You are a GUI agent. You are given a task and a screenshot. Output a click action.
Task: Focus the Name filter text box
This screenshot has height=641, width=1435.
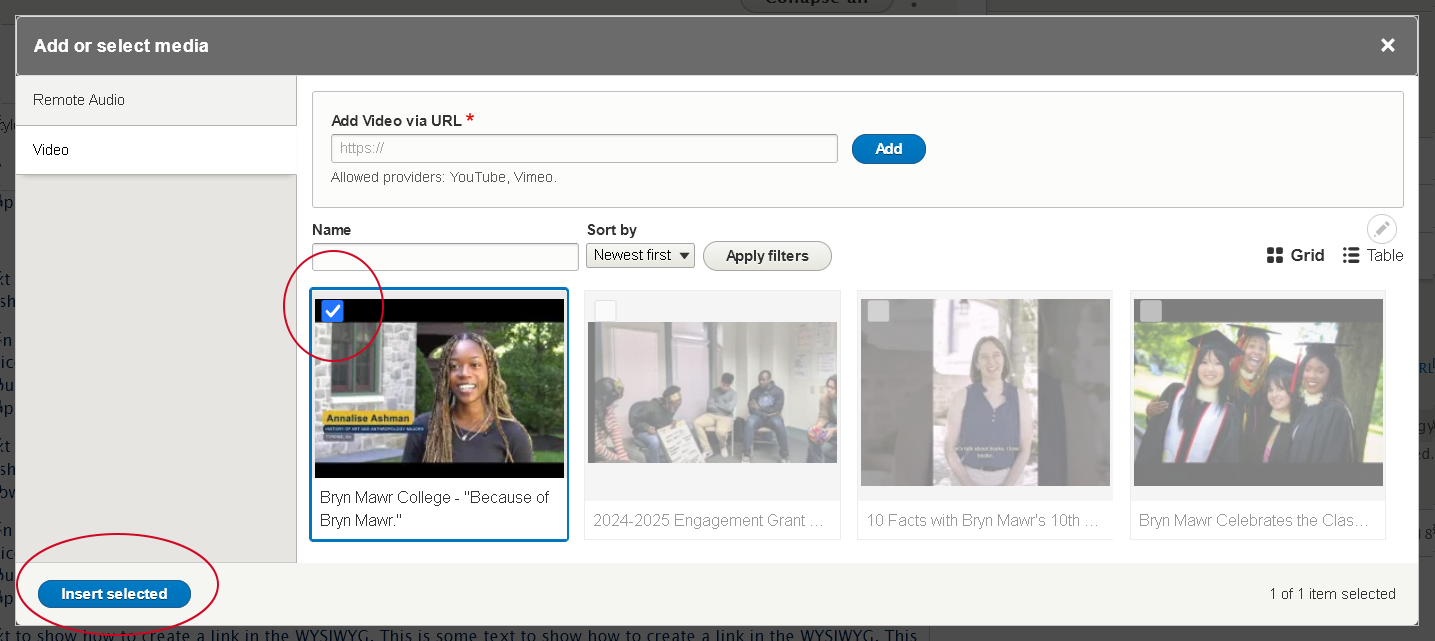(x=445, y=256)
